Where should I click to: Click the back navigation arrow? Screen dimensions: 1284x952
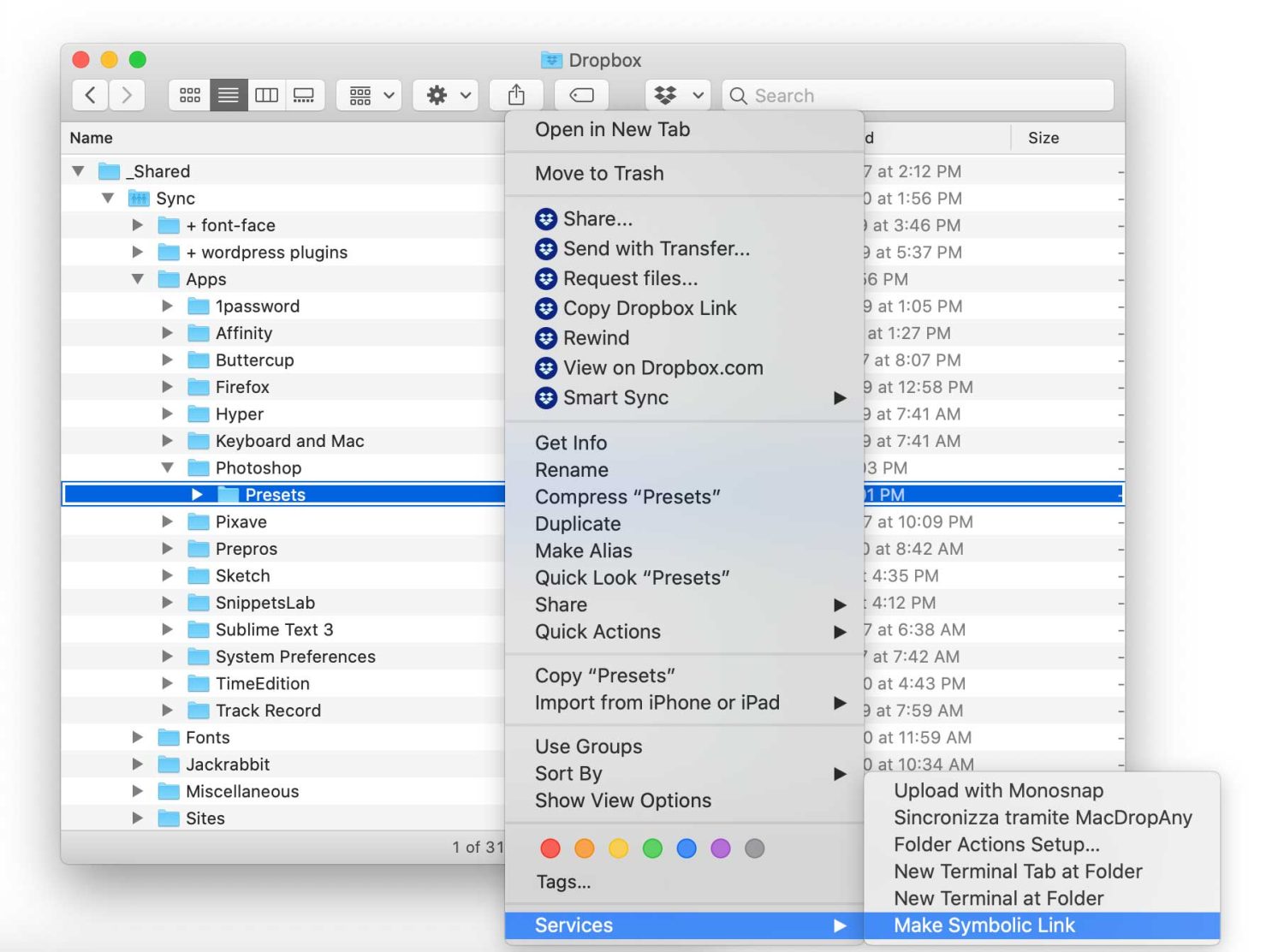(89, 94)
